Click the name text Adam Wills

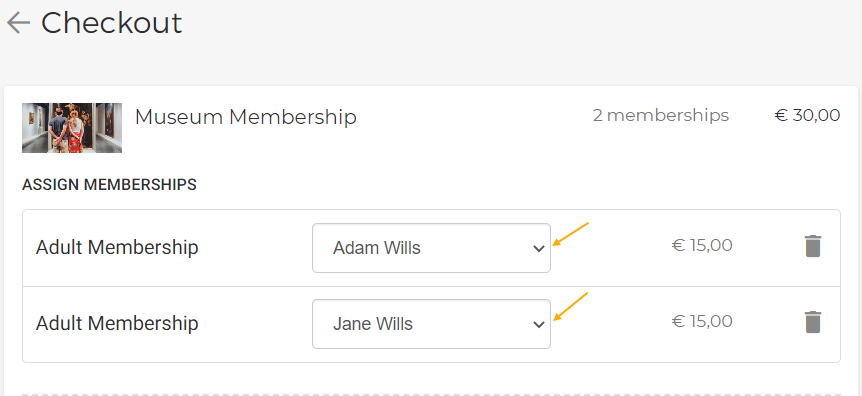377,248
